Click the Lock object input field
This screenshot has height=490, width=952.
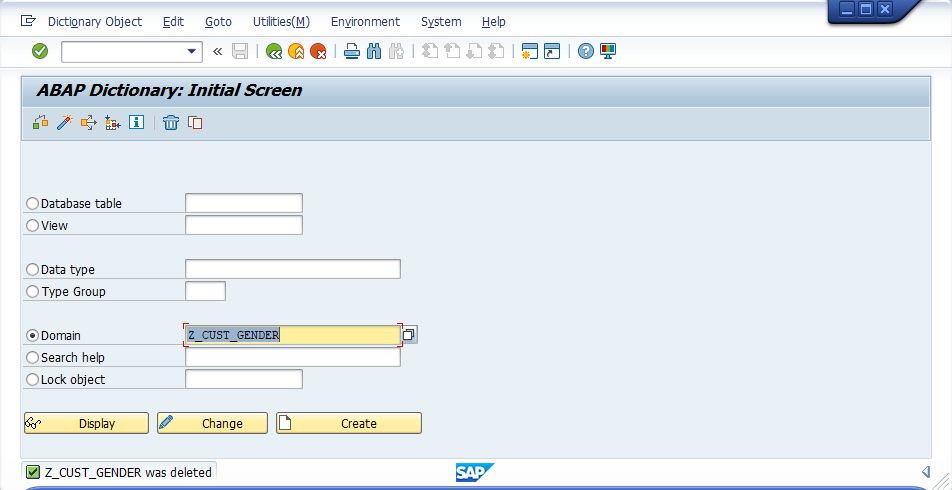243,379
